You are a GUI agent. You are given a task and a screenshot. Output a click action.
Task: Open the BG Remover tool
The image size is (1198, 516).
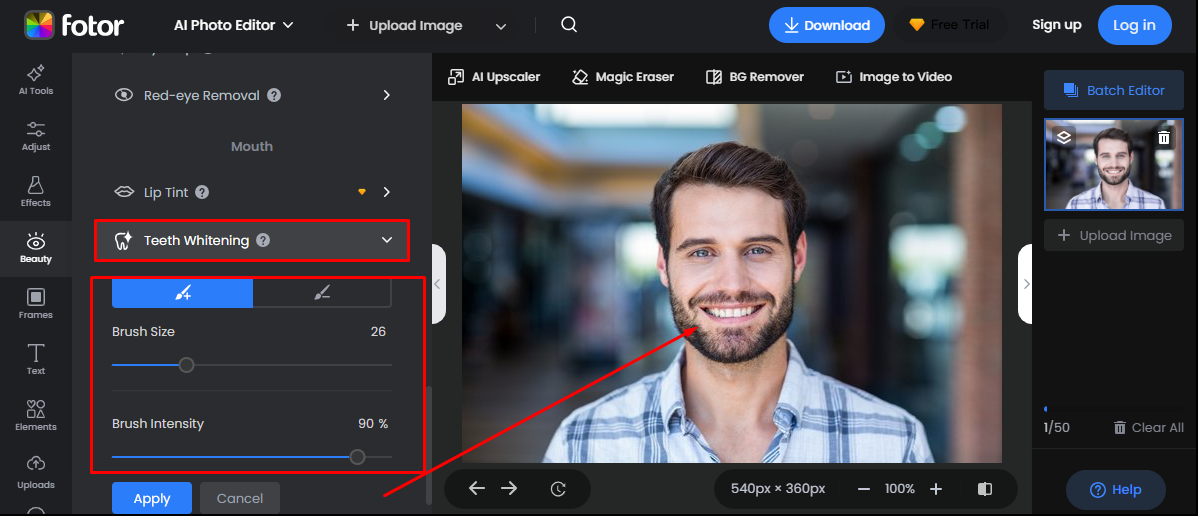(754, 77)
